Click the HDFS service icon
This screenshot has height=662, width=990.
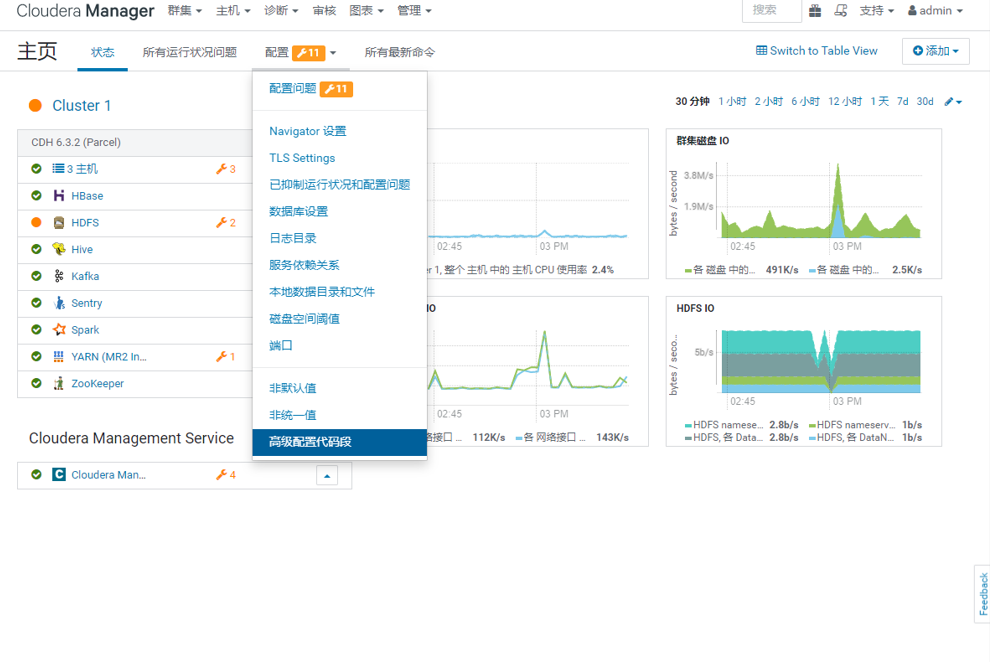point(59,222)
